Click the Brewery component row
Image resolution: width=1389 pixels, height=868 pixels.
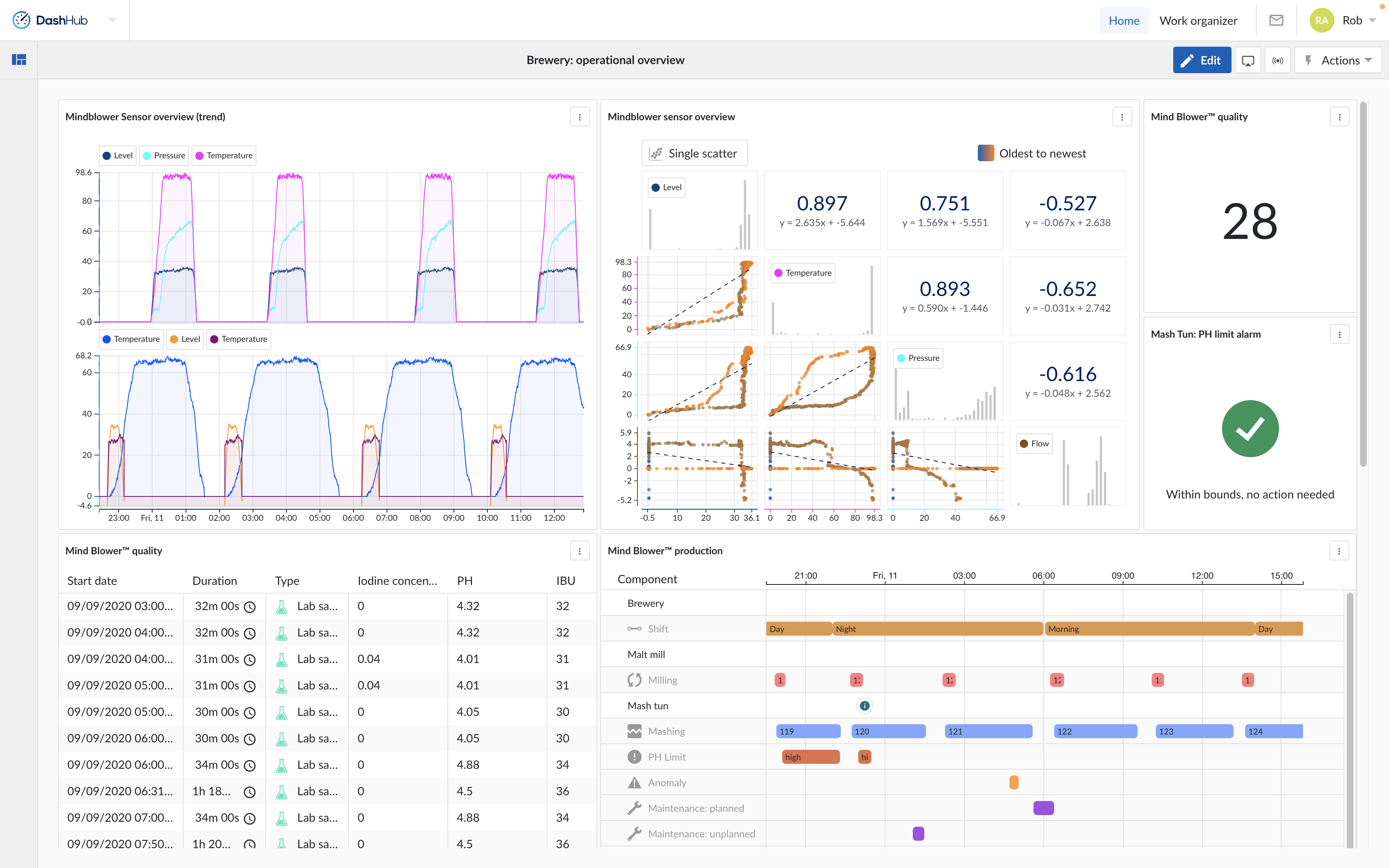[x=972, y=603]
